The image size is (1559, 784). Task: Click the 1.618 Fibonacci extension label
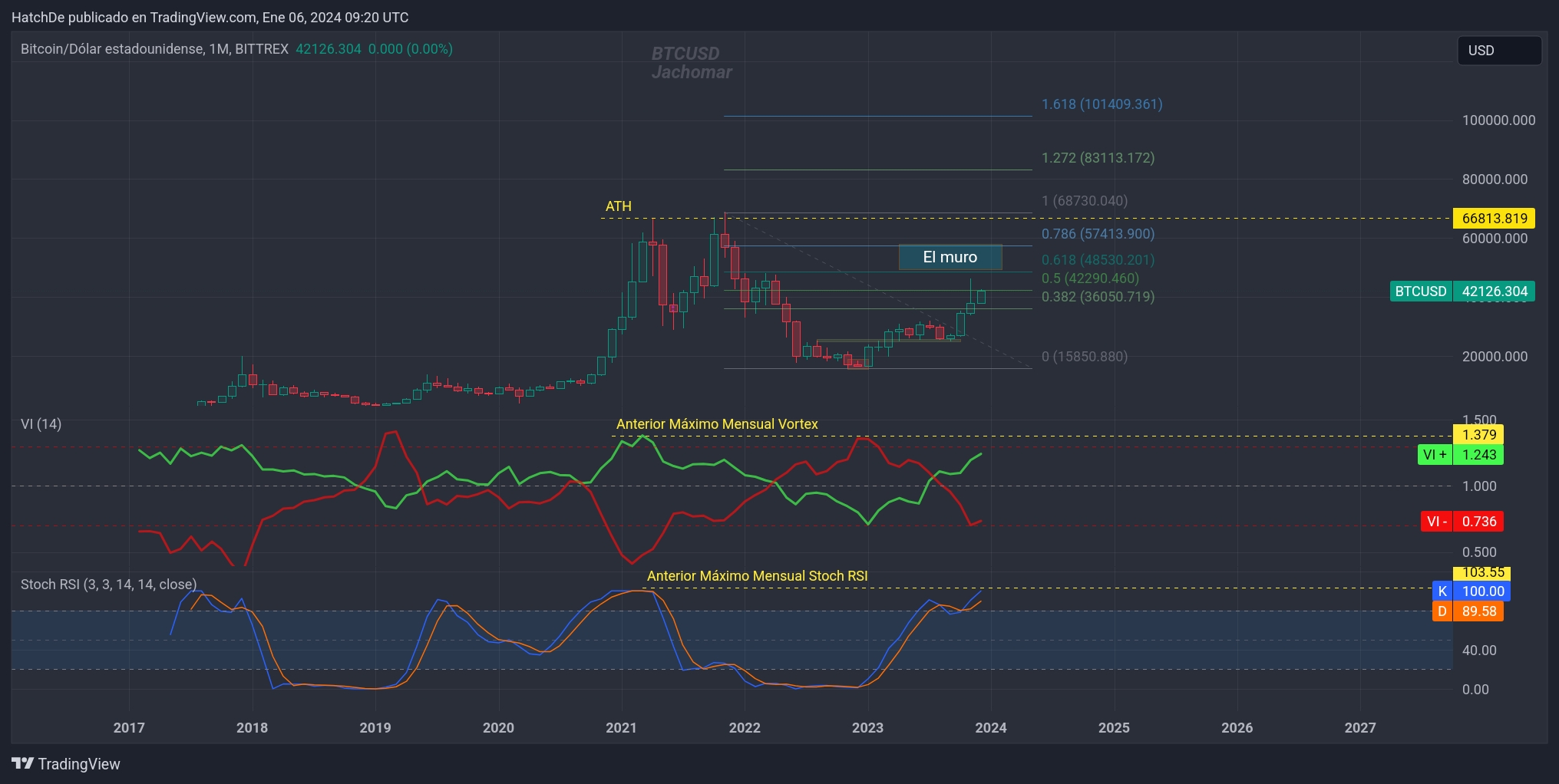click(1102, 104)
